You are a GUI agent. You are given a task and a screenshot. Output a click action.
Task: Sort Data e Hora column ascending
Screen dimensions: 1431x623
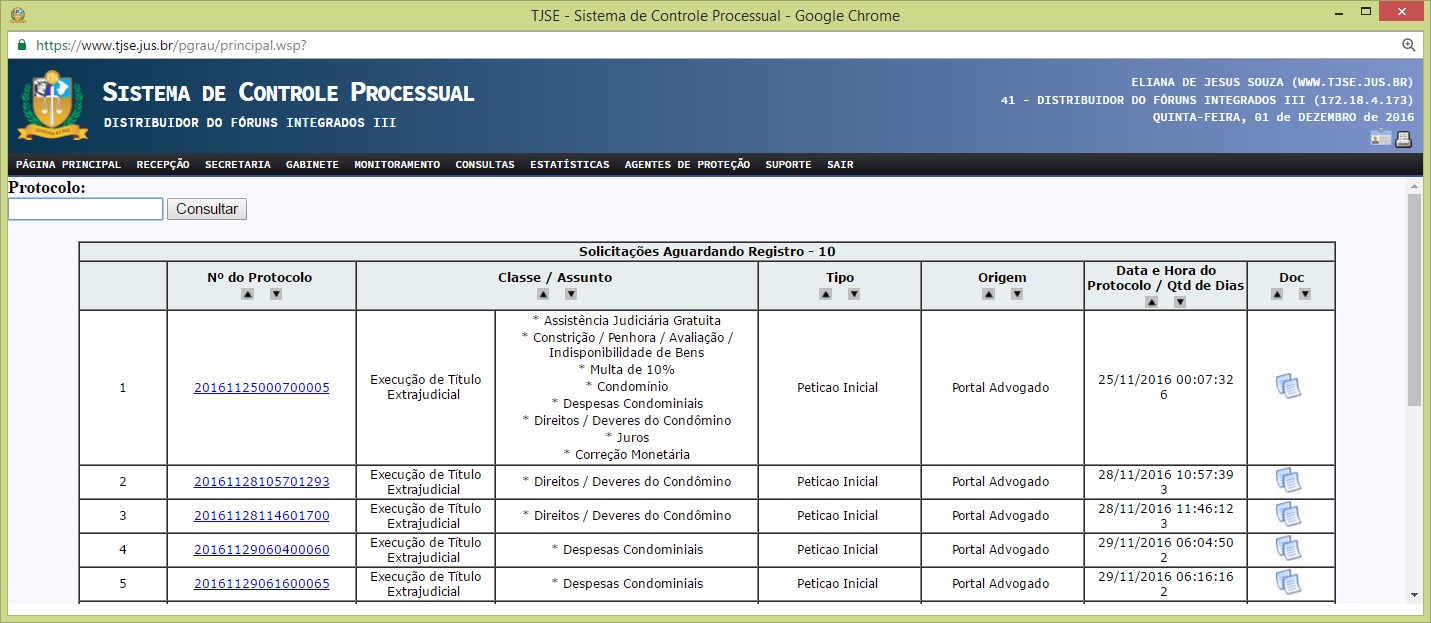point(1151,302)
